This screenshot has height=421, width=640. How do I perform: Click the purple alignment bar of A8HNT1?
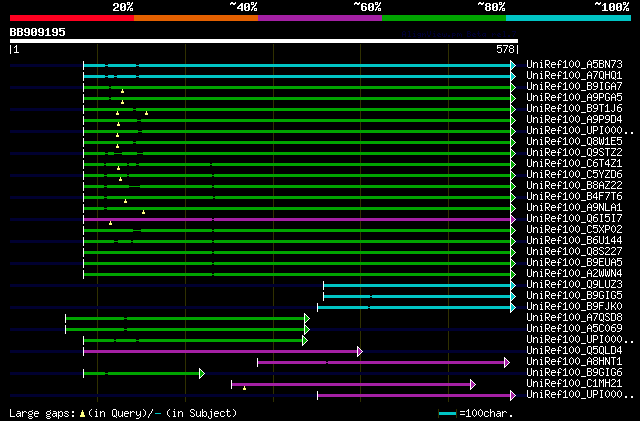[381, 362]
